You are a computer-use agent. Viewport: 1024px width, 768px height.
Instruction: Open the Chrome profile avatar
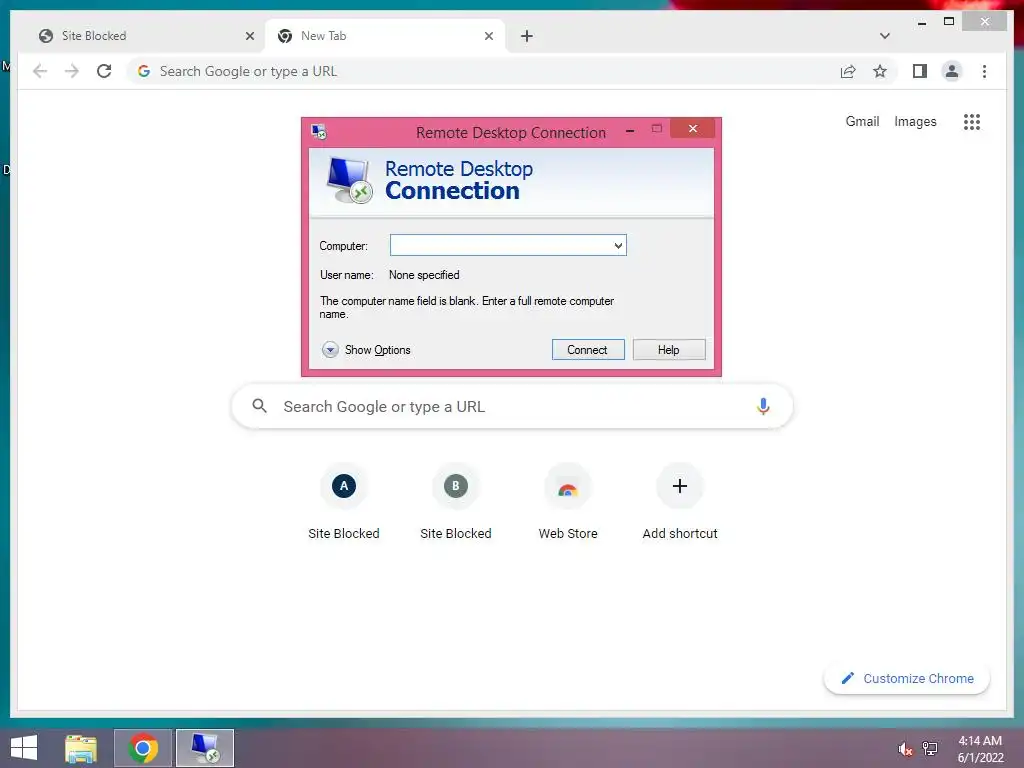click(952, 71)
